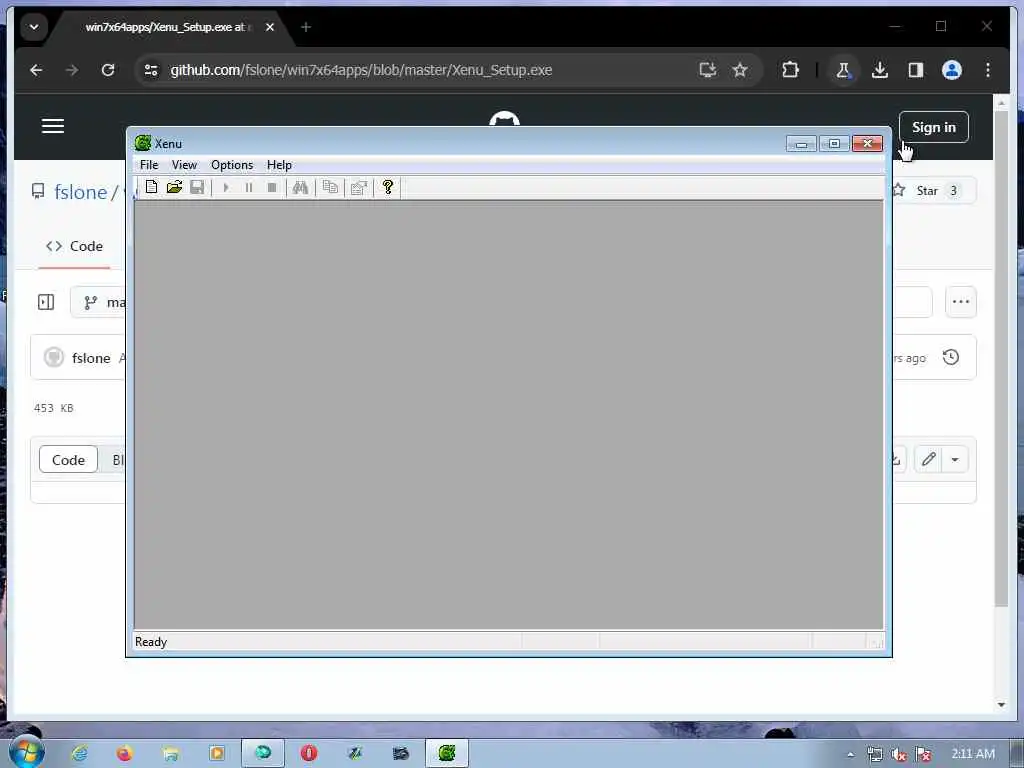Click the GitHub URL address bar
The width and height of the screenshot is (1024, 768).
click(361, 70)
